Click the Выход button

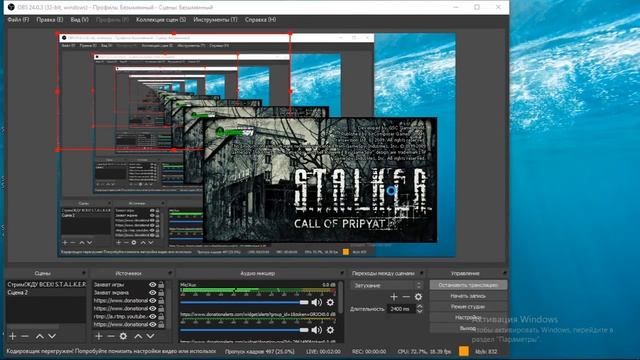[x=468, y=328]
